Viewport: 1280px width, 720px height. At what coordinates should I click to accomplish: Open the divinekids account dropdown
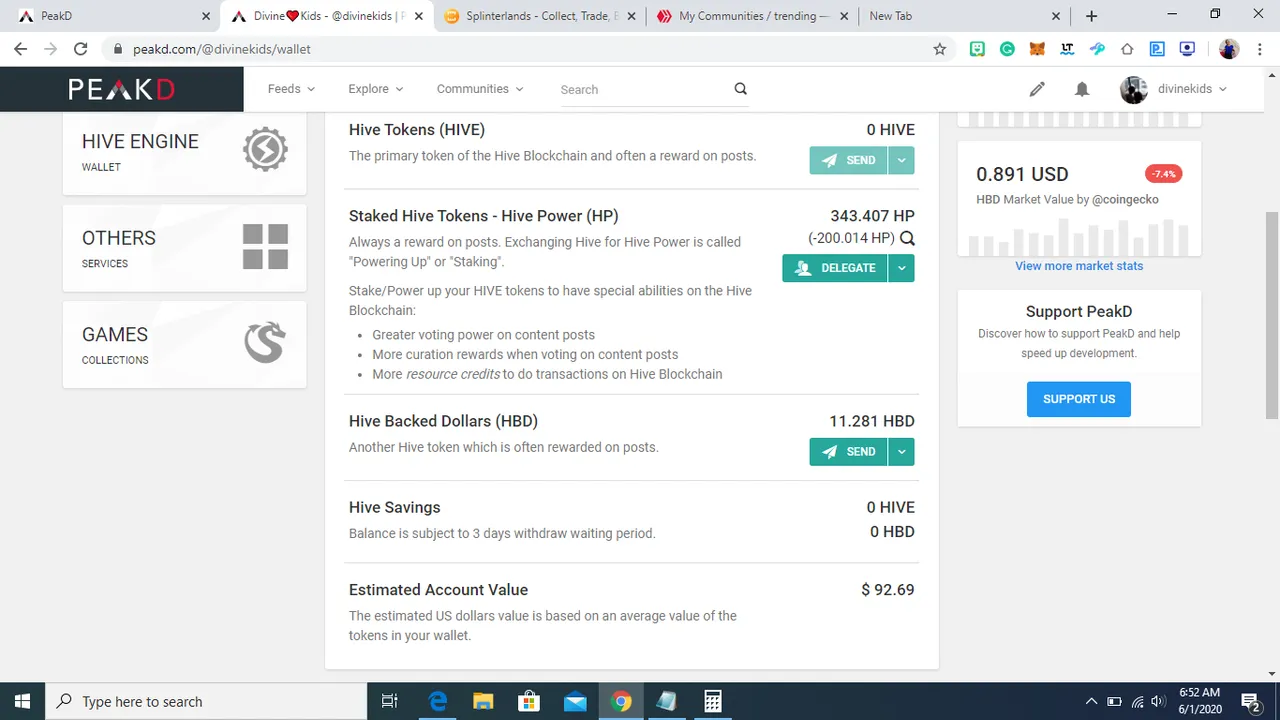[1192, 89]
